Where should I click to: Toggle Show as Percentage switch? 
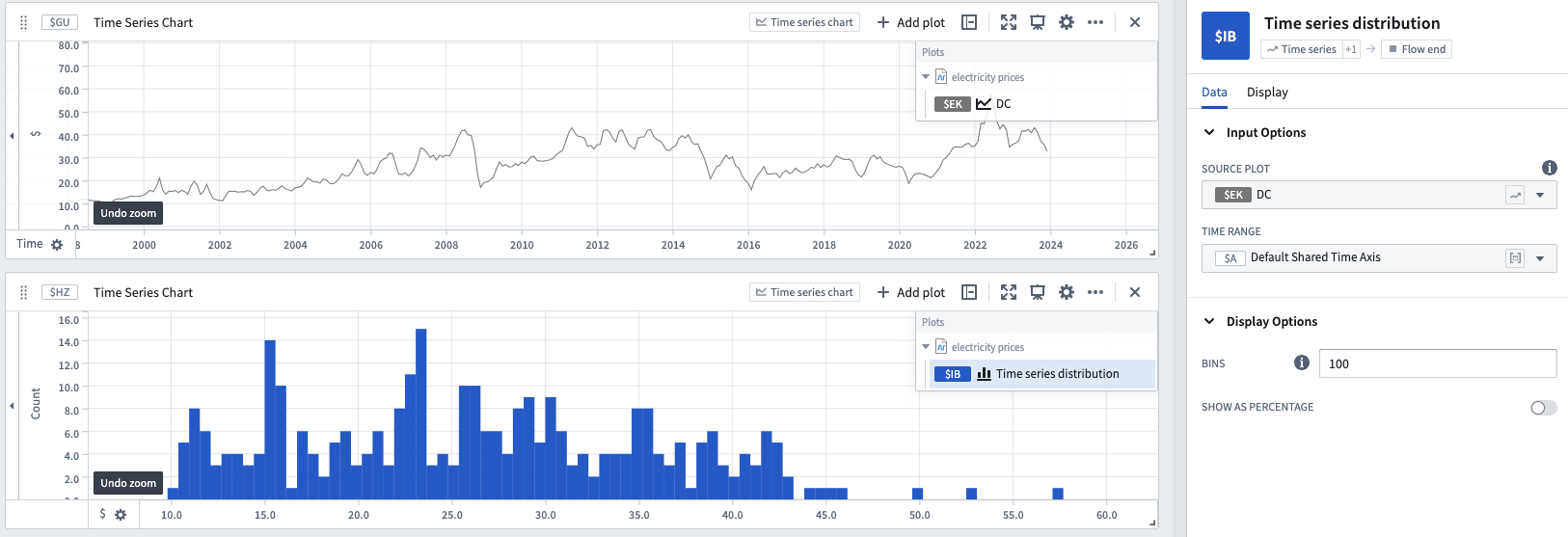click(x=1543, y=408)
